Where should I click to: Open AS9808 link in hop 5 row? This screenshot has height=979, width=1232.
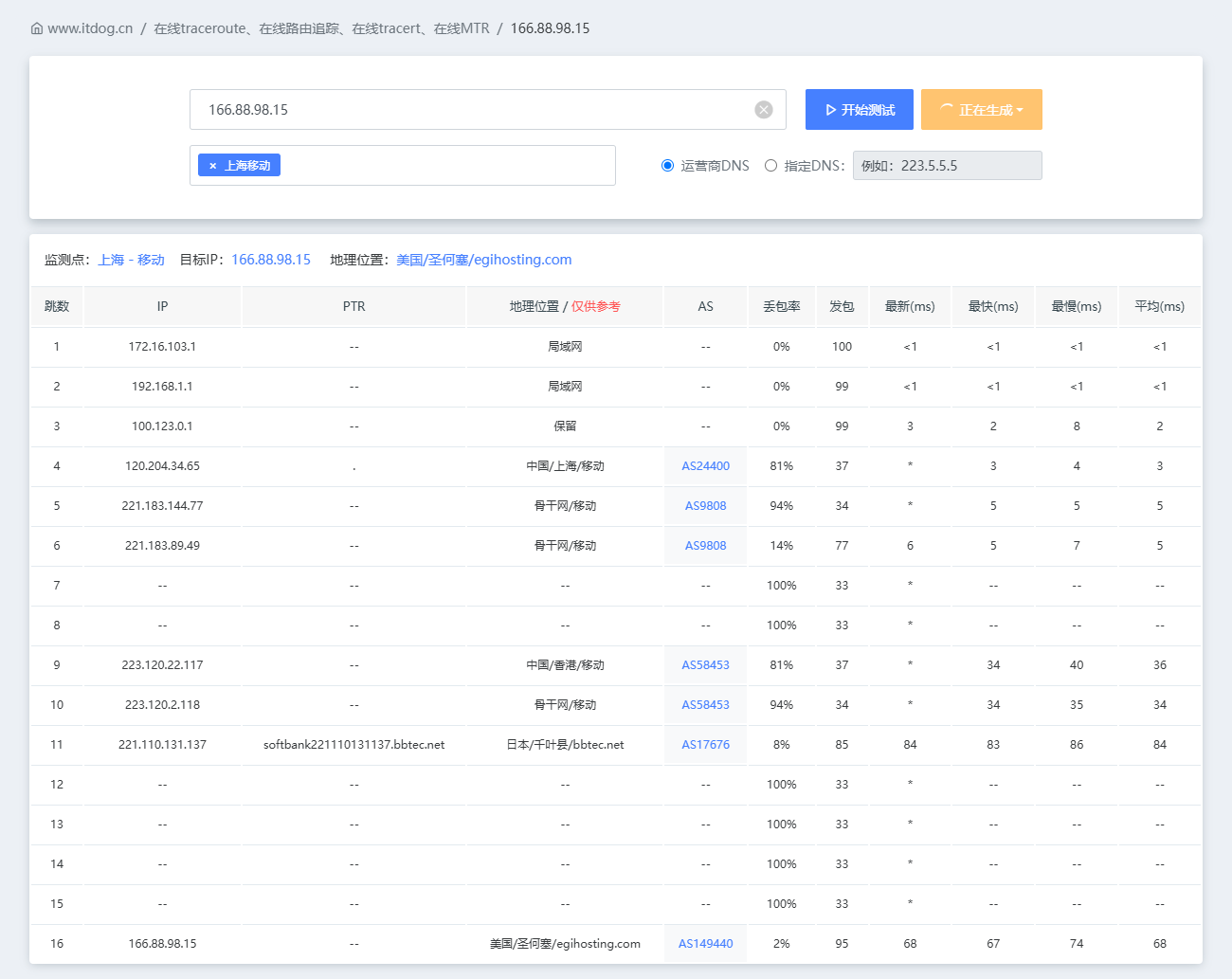pos(706,506)
